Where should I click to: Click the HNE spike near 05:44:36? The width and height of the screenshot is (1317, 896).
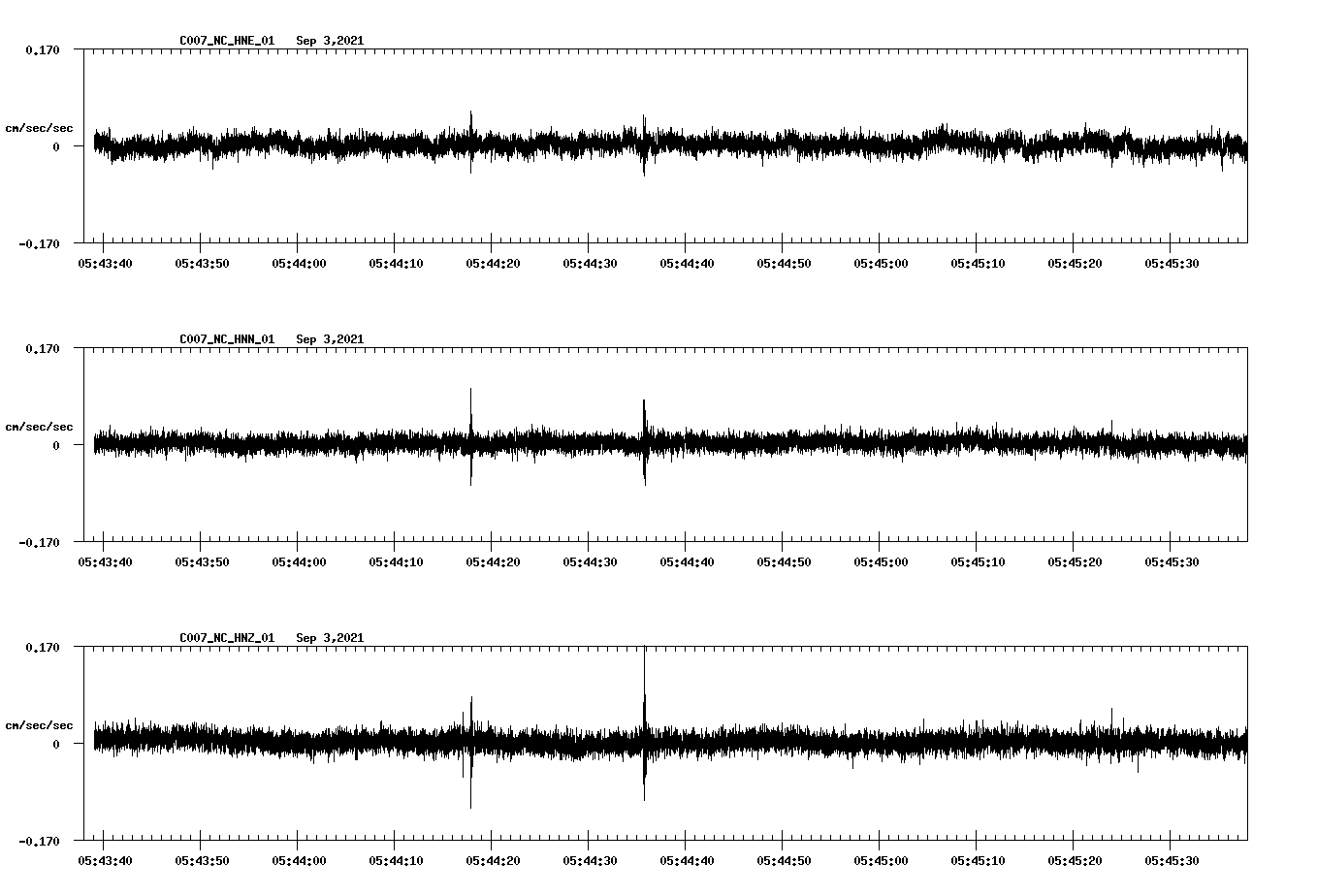pos(644,145)
